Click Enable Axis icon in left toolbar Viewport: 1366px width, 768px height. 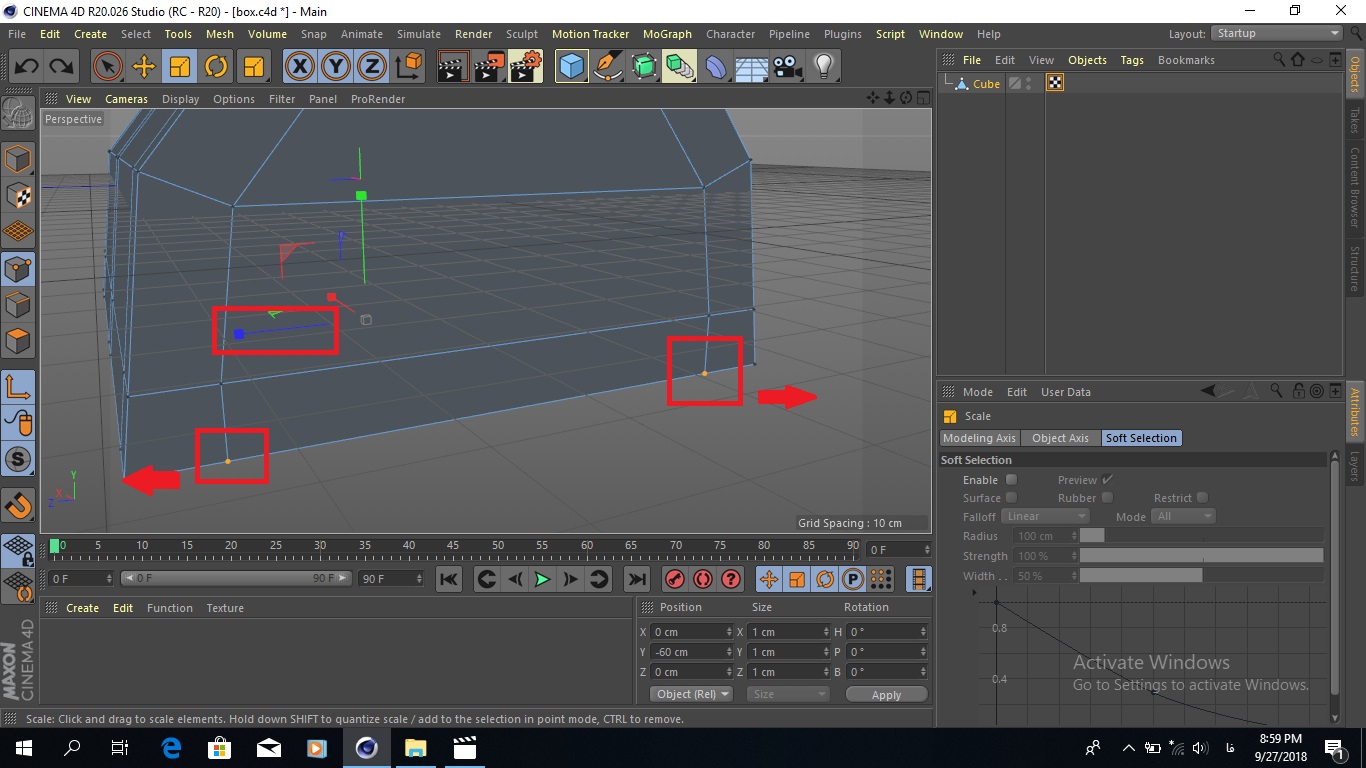(x=18, y=387)
